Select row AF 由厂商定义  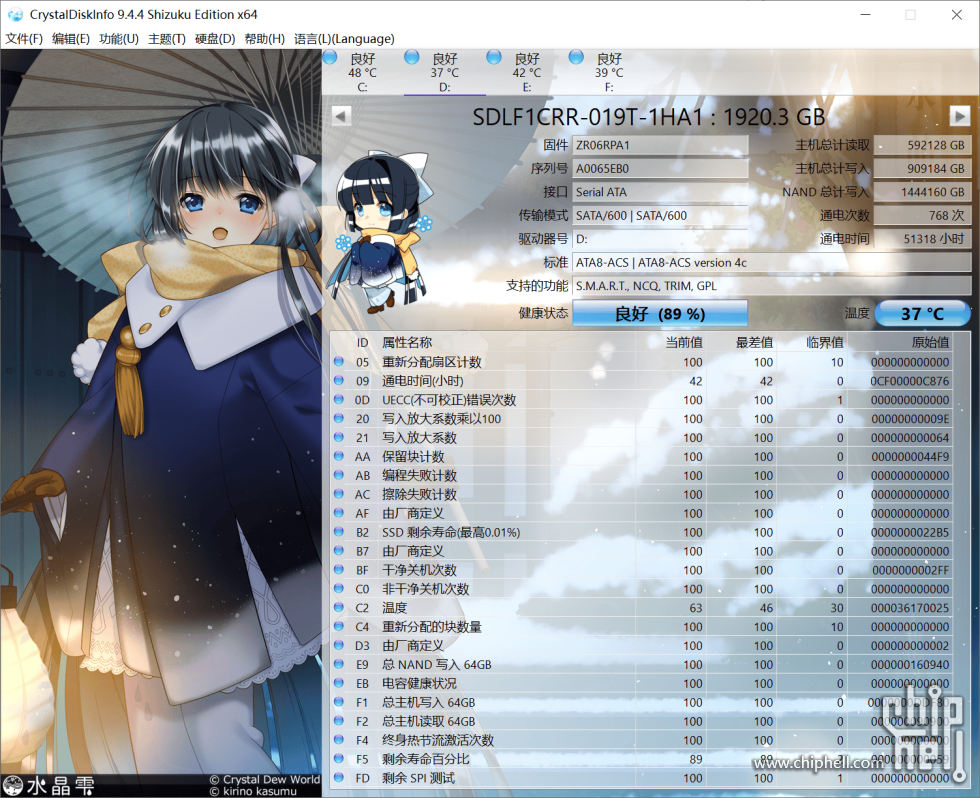[642, 513]
